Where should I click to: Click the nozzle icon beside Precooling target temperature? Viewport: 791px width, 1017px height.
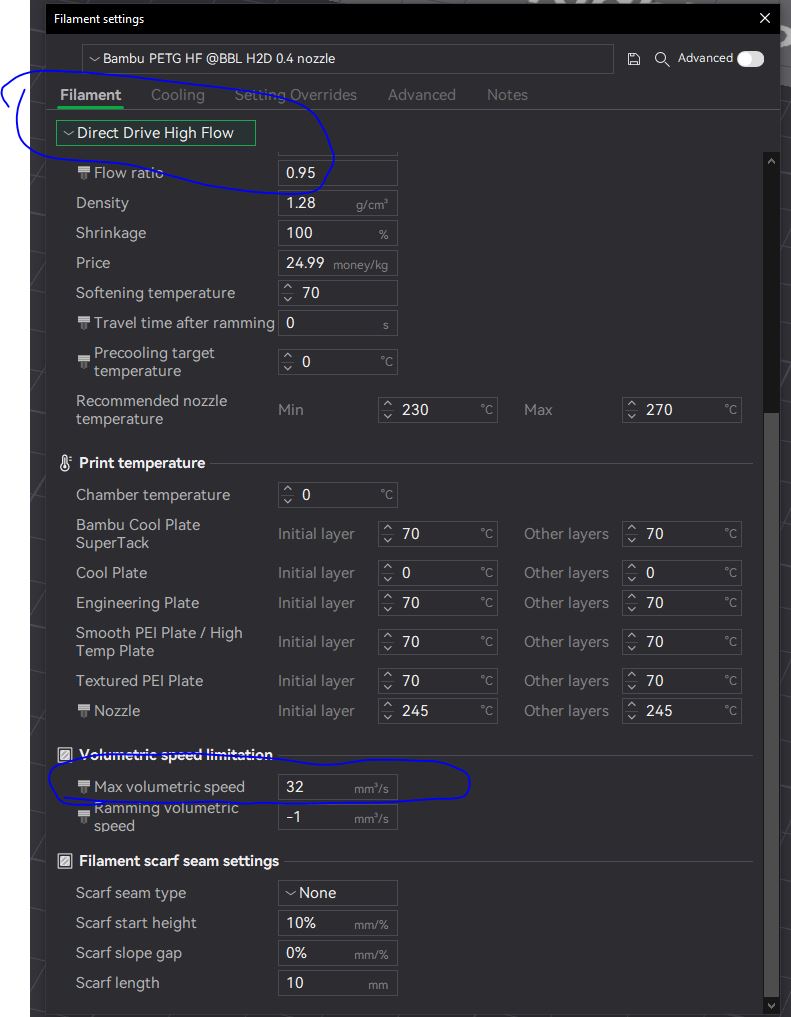point(84,362)
